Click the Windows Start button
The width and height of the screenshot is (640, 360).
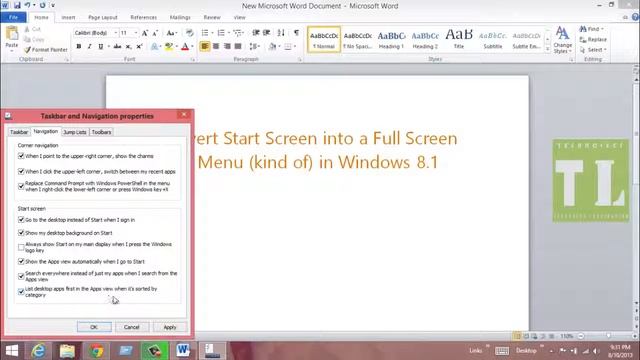pos(12,351)
